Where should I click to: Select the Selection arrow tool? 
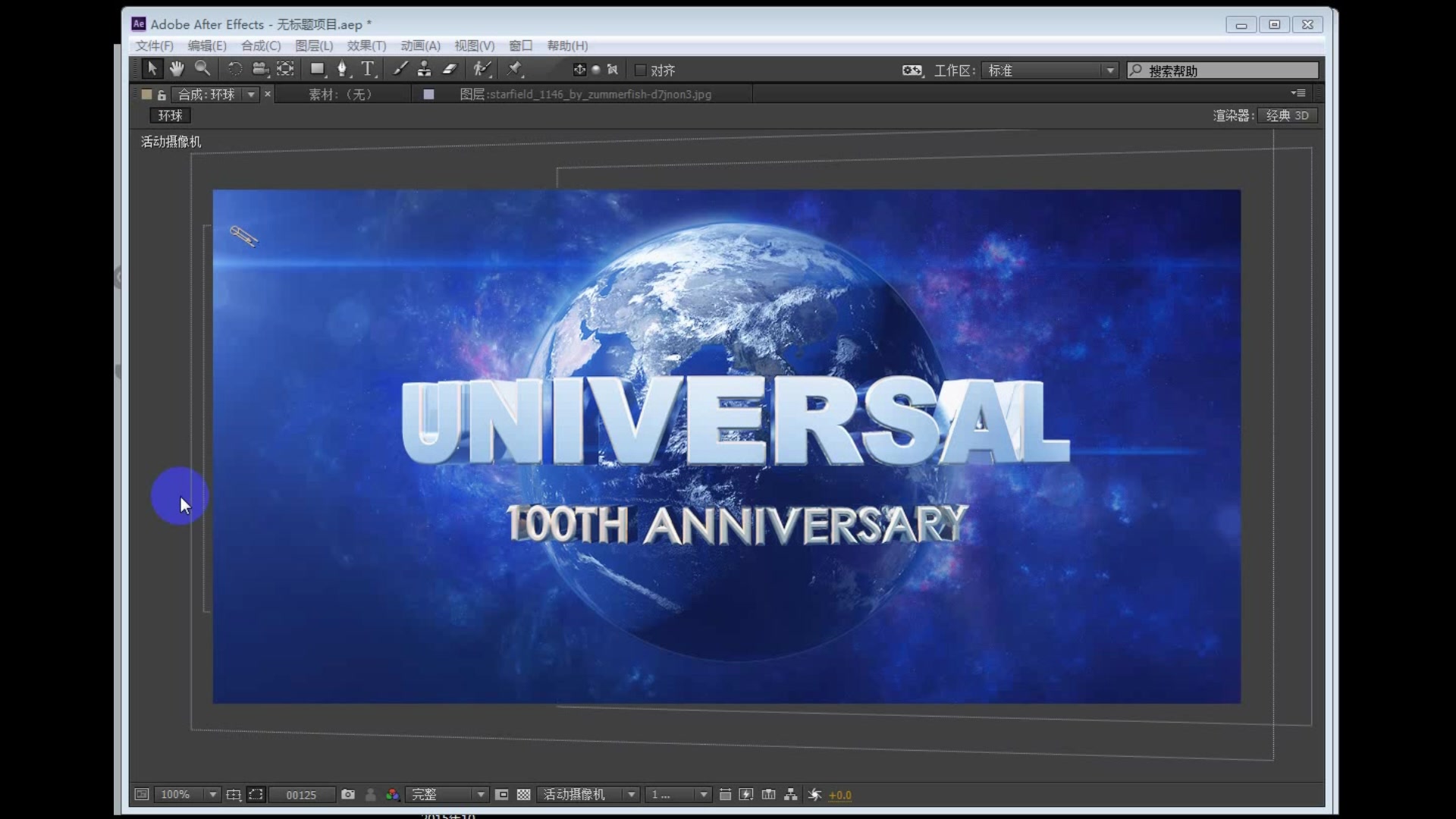(x=152, y=69)
